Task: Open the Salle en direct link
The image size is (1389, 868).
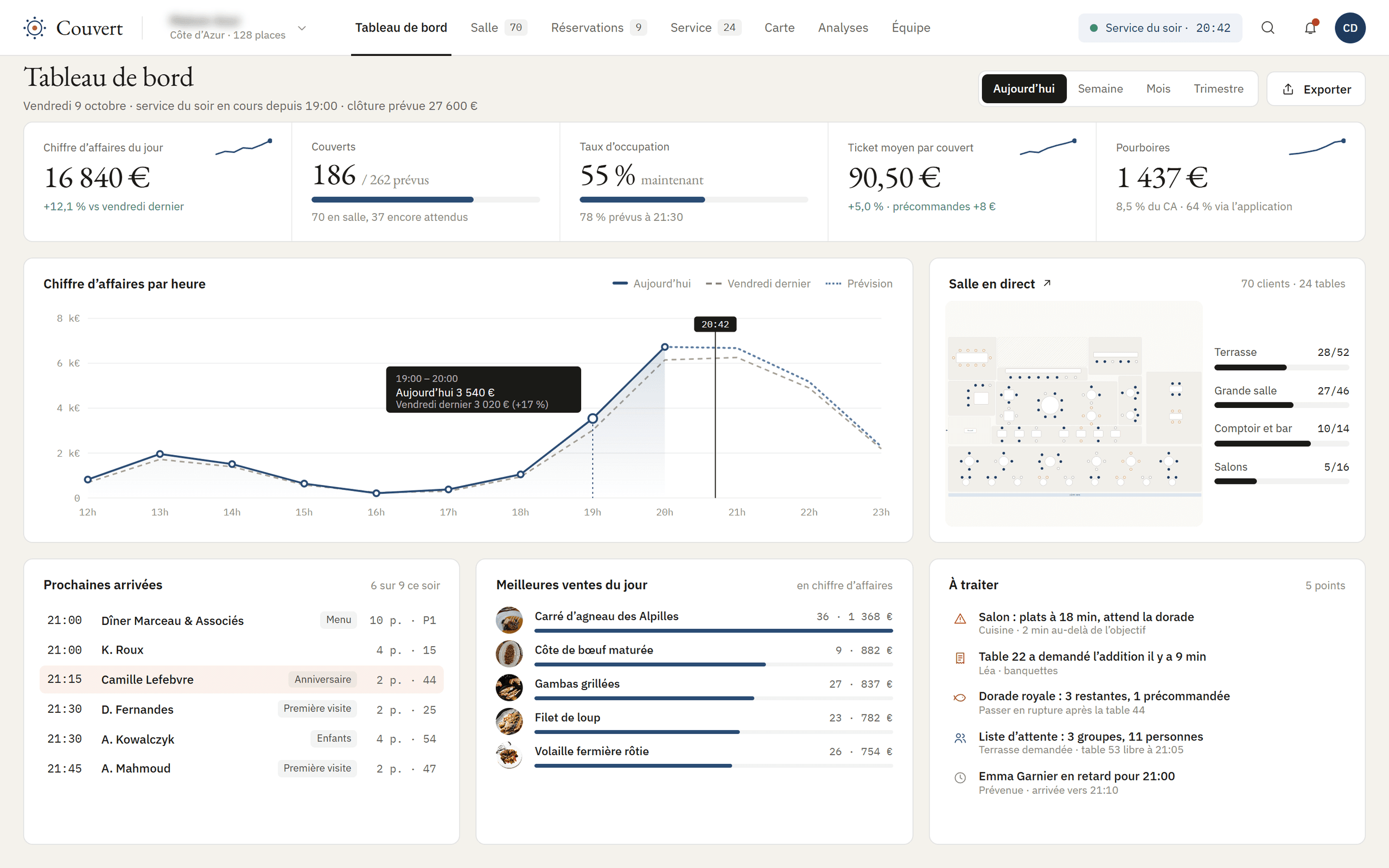Action: point(999,284)
